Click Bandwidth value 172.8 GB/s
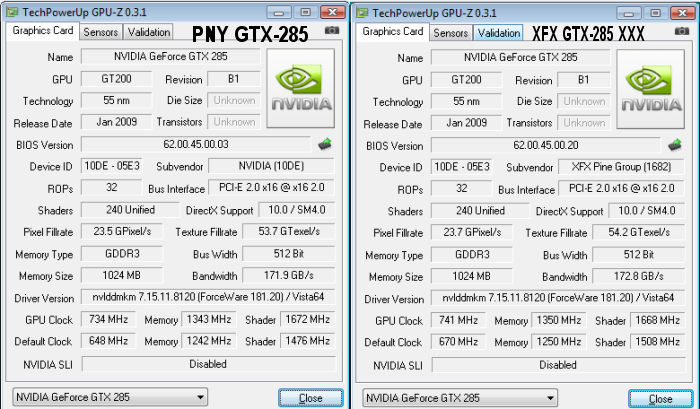 (639, 276)
